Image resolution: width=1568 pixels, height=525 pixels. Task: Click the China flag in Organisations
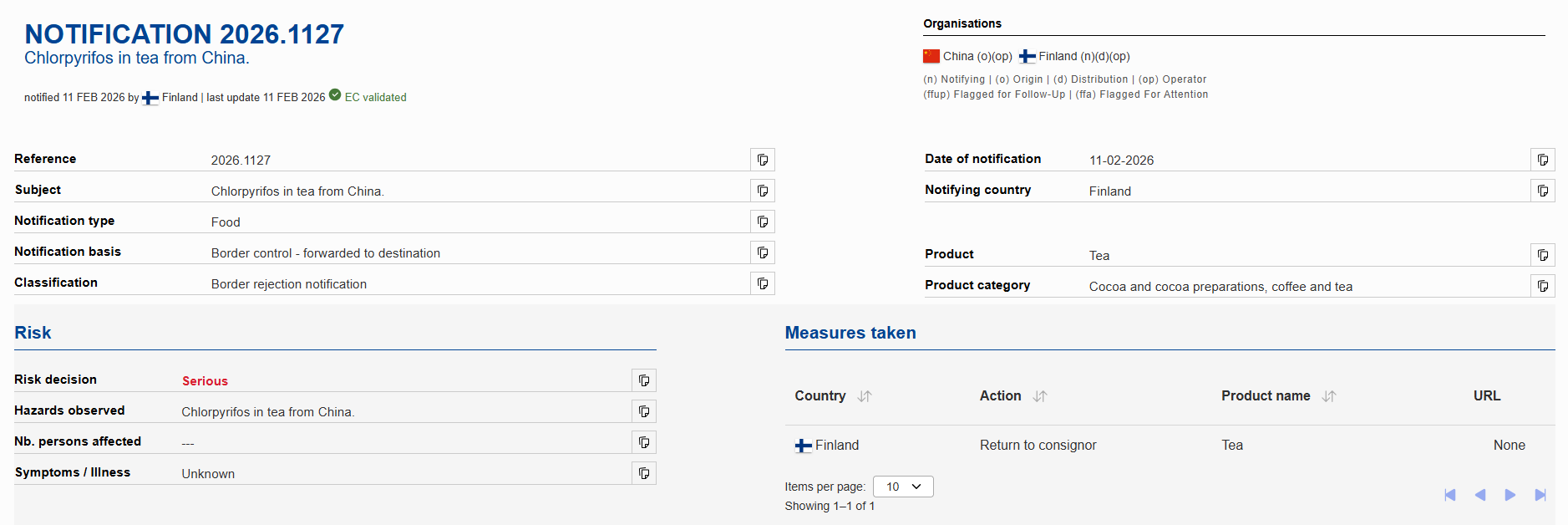pyautogui.click(x=931, y=56)
